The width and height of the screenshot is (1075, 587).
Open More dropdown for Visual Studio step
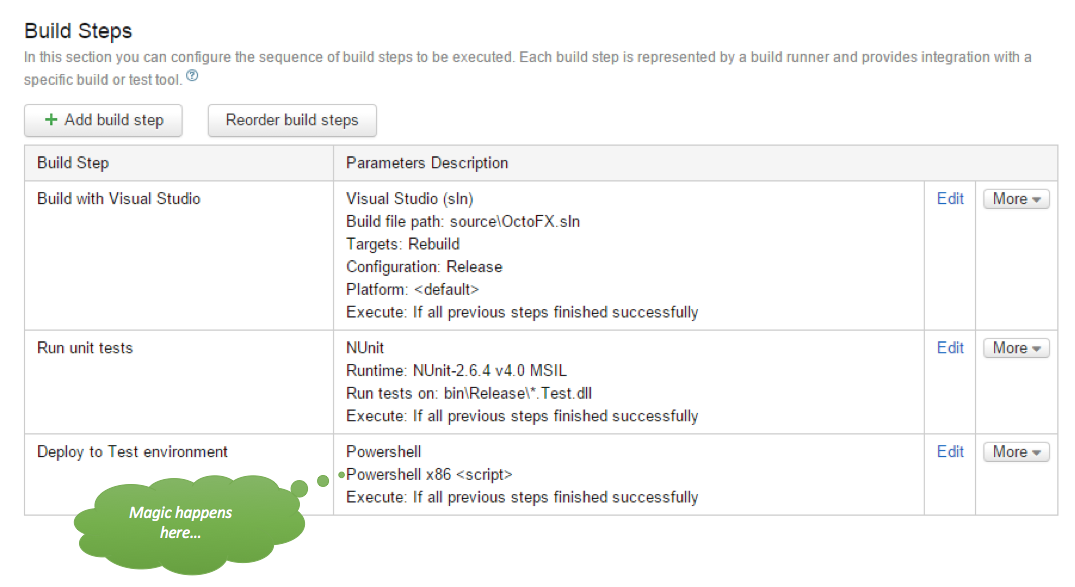tap(1016, 199)
